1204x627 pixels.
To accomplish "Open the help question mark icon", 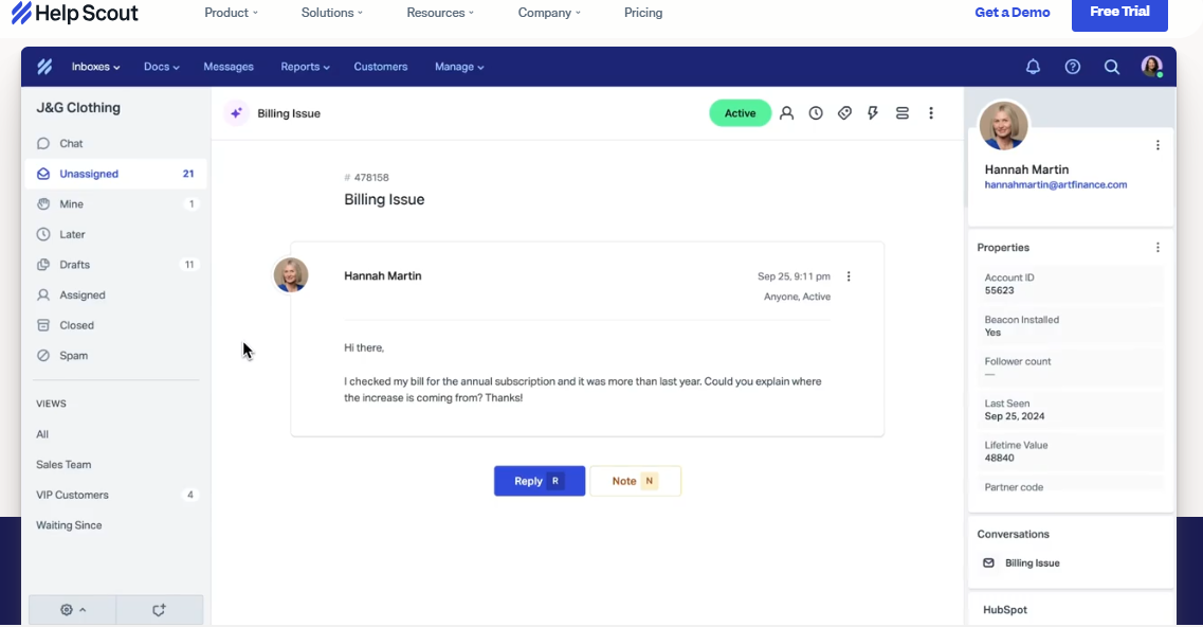I will 1072,67.
